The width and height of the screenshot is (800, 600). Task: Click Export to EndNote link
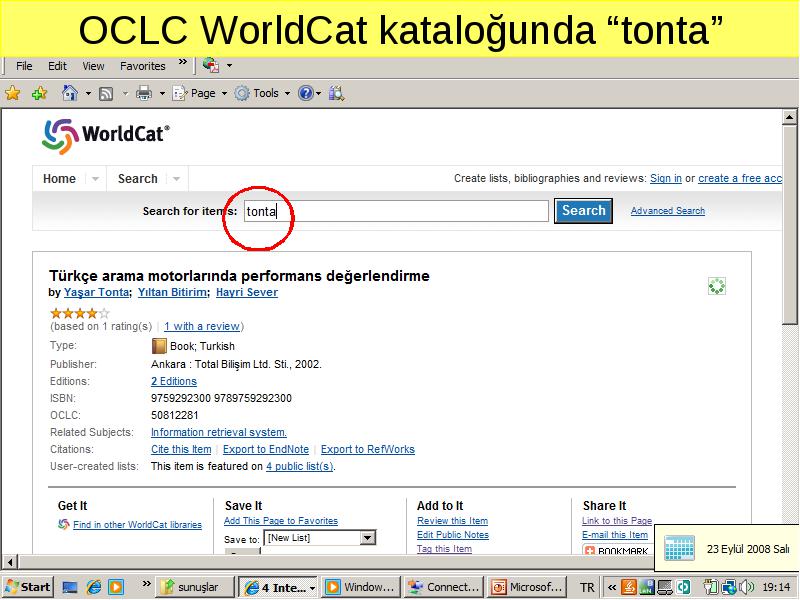coord(266,449)
